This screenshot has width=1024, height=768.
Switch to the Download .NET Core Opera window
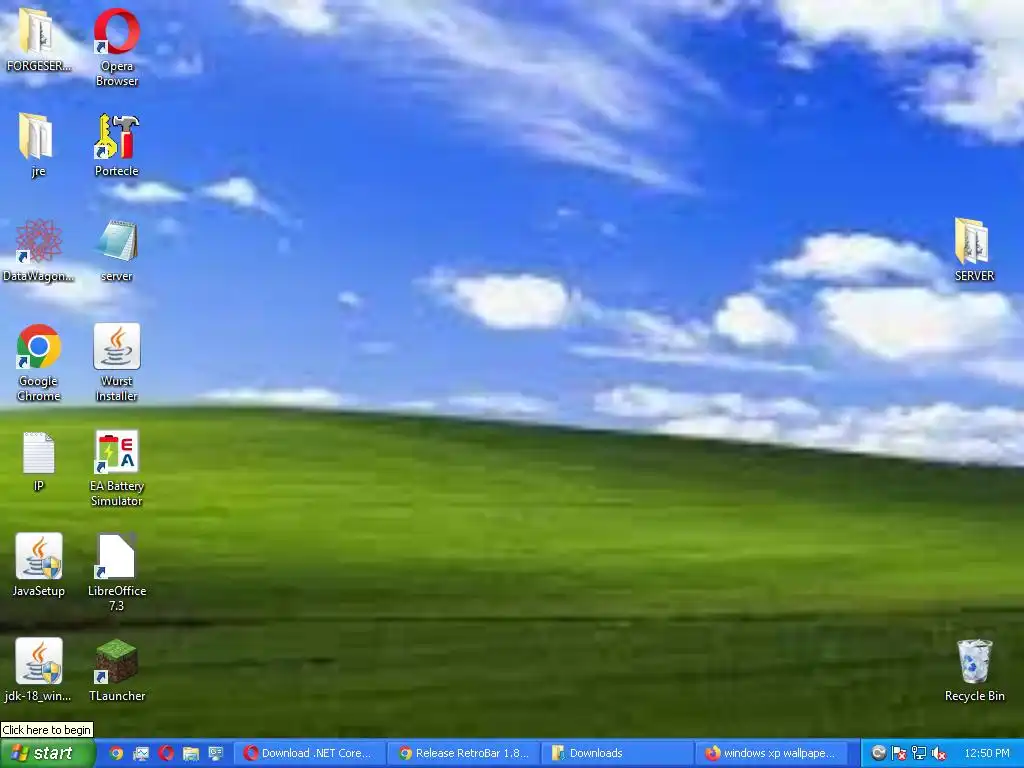(x=309, y=753)
